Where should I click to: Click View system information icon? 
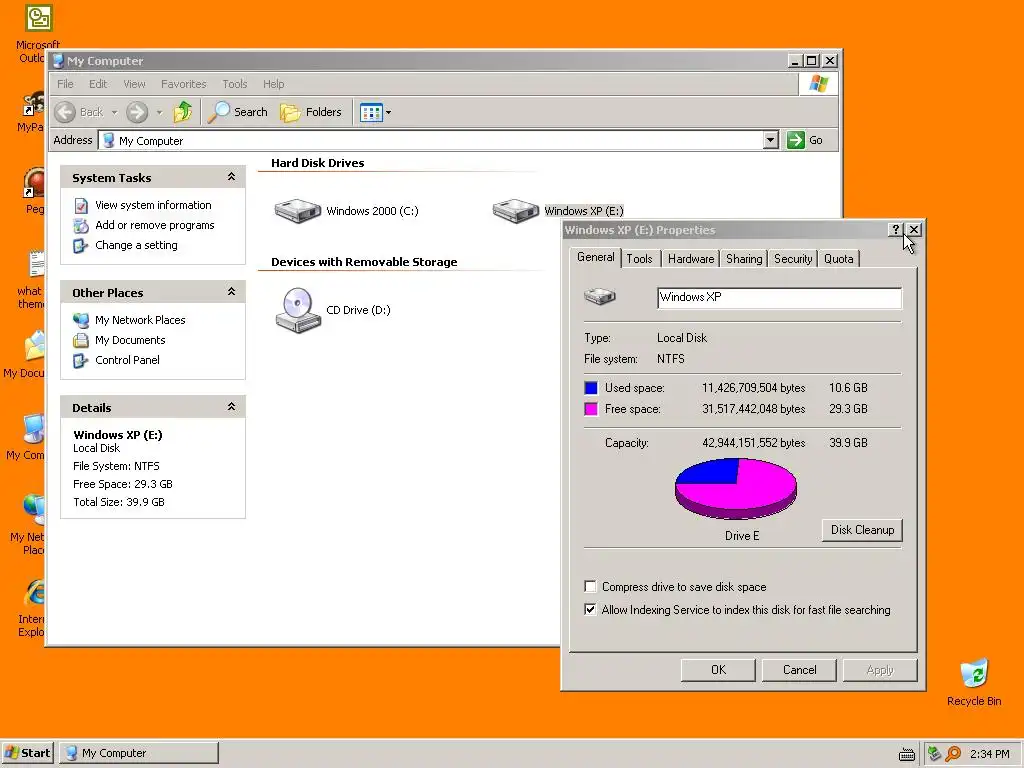[81, 205]
